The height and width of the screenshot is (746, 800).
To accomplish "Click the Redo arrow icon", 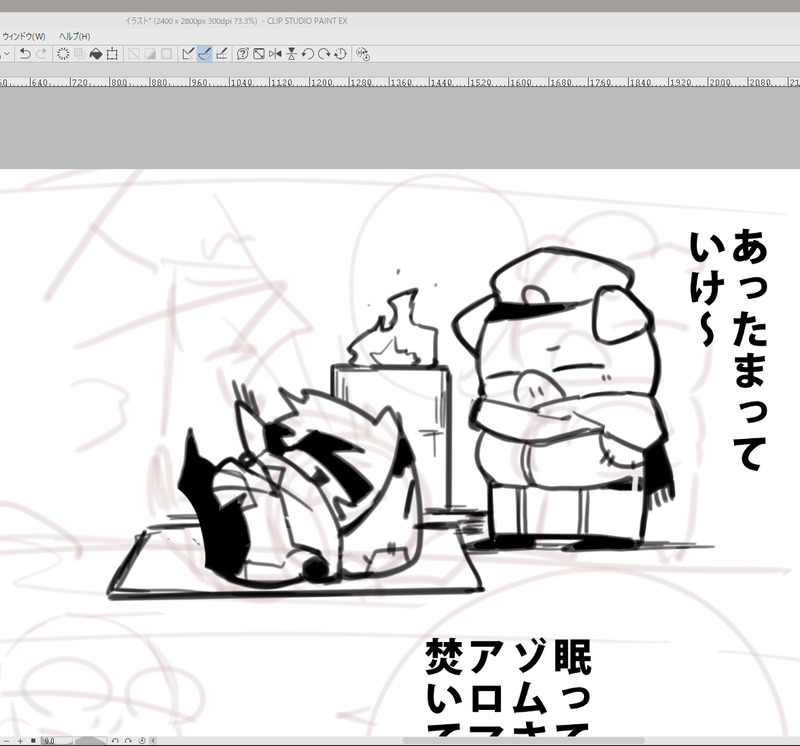I will click(x=41, y=54).
